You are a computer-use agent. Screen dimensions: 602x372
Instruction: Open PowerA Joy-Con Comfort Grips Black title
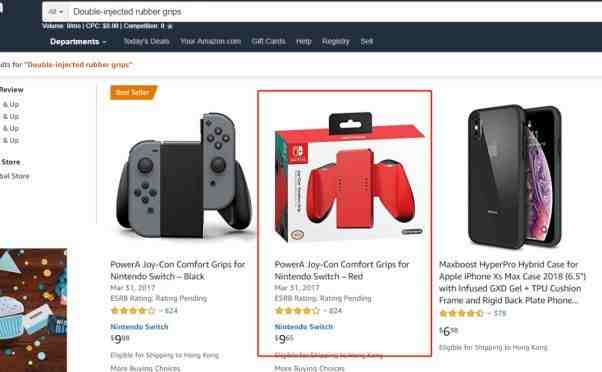click(x=177, y=270)
